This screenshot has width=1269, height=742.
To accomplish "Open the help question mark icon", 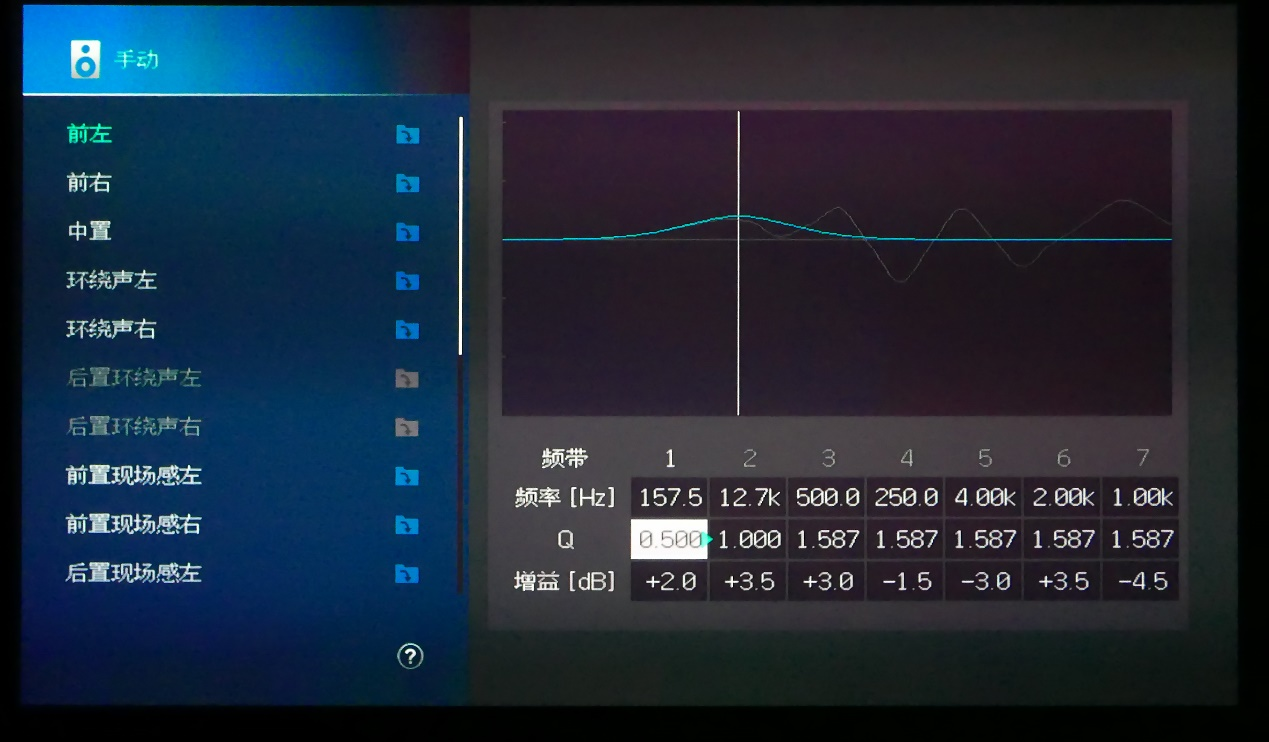I will pyautogui.click(x=410, y=656).
